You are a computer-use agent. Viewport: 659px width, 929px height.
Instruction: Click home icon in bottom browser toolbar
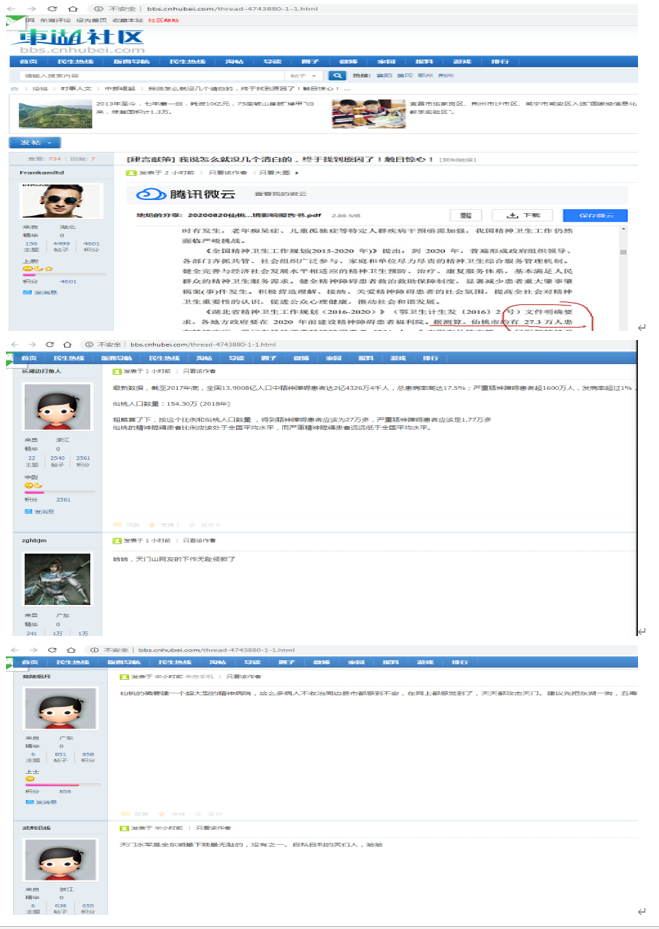(71, 651)
